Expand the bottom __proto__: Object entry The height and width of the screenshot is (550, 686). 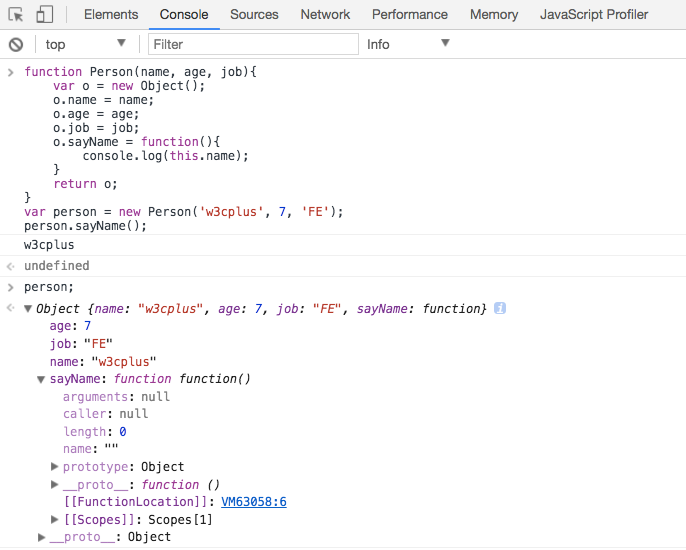click(x=42, y=537)
